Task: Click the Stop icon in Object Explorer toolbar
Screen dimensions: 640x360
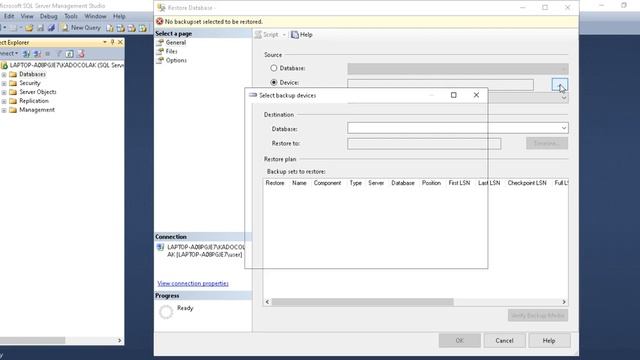Action: coord(47,53)
